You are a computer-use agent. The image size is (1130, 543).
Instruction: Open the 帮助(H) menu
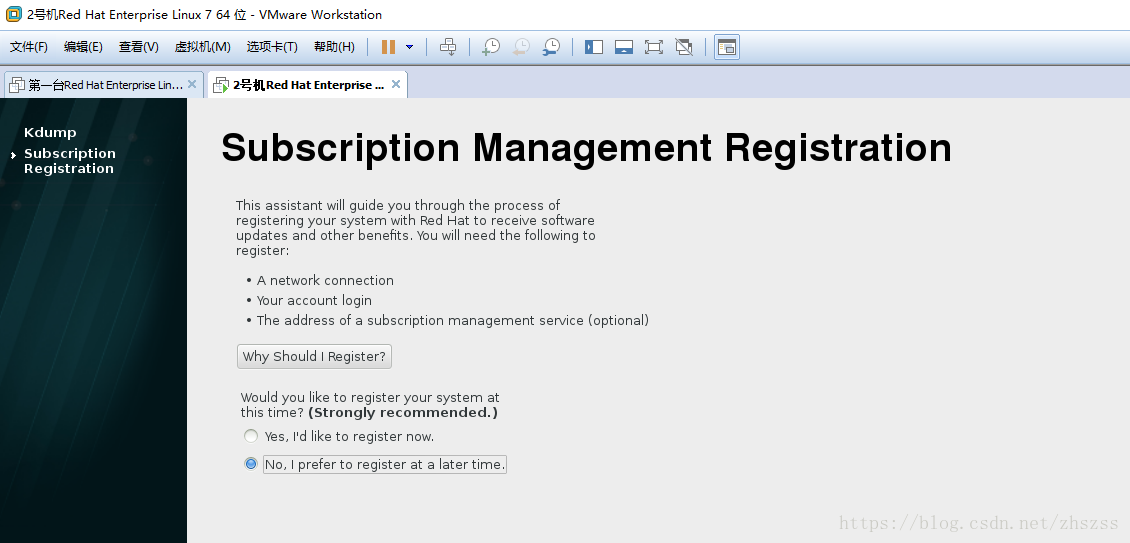click(334, 47)
